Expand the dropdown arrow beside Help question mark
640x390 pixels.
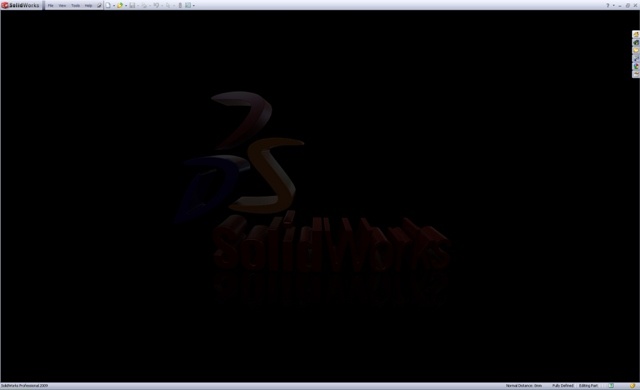click(613, 6)
